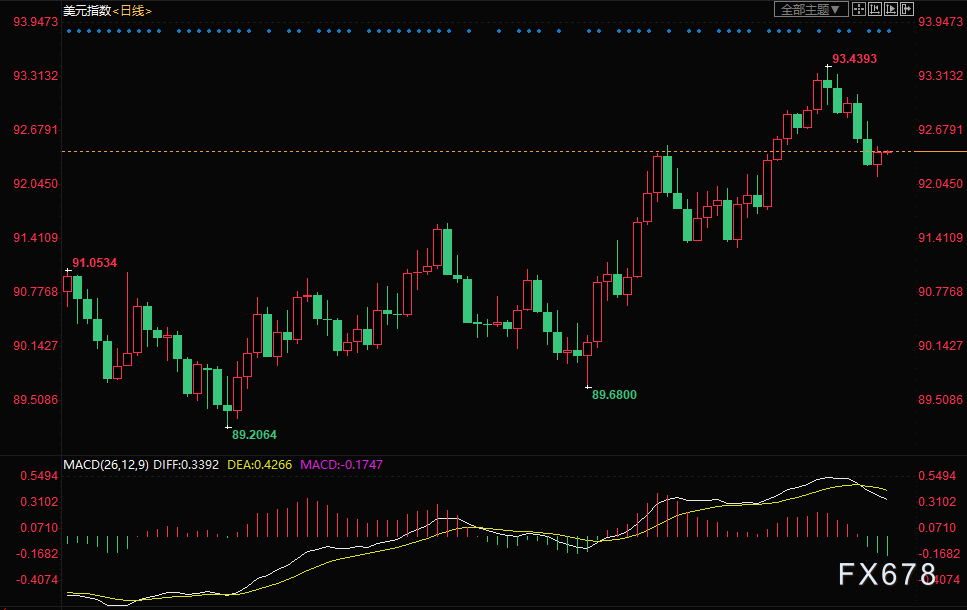Click the latest candlestick at the current price line
This screenshot has width=967, height=610.
888,152
